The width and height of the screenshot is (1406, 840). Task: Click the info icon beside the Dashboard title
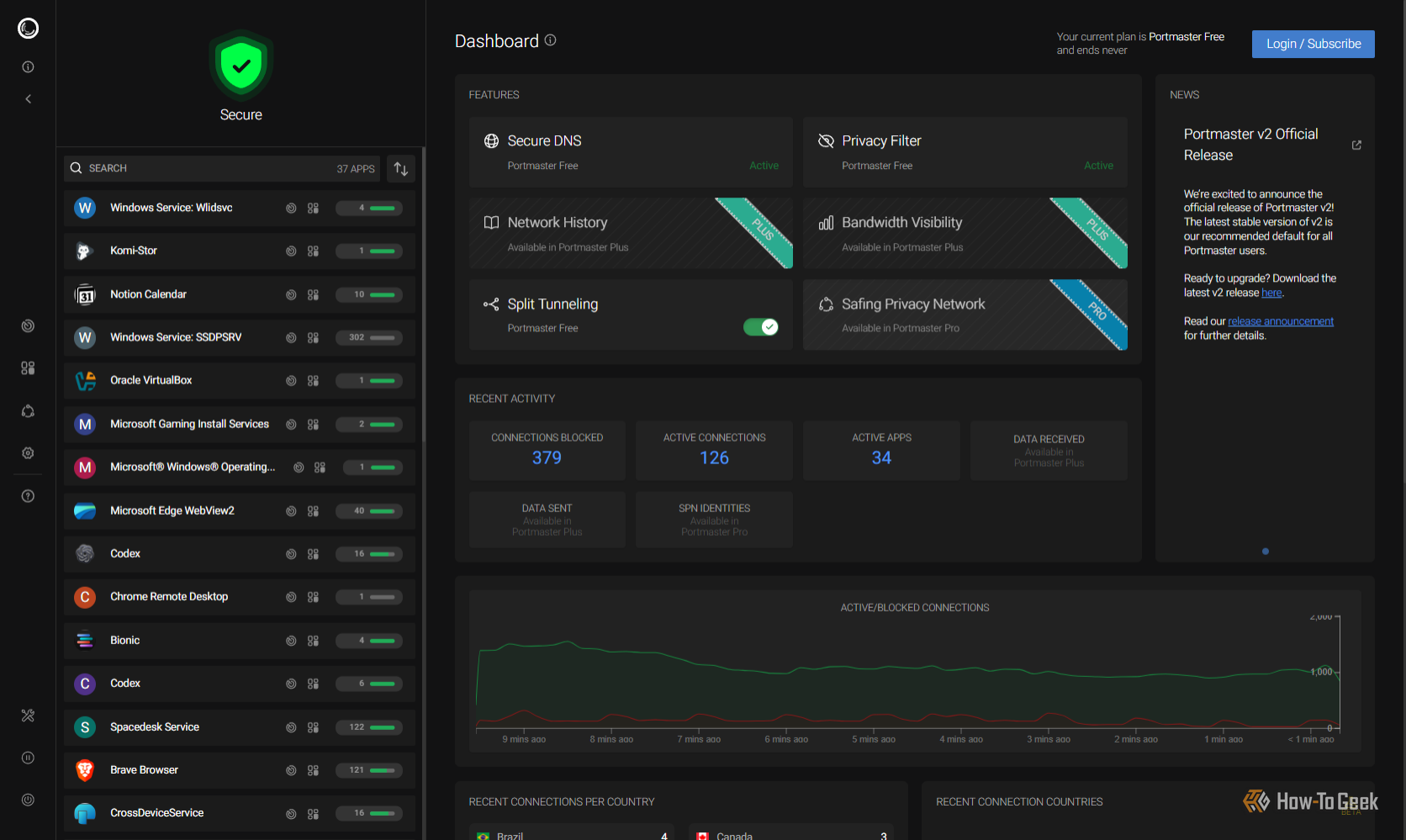tap(550, 40)
